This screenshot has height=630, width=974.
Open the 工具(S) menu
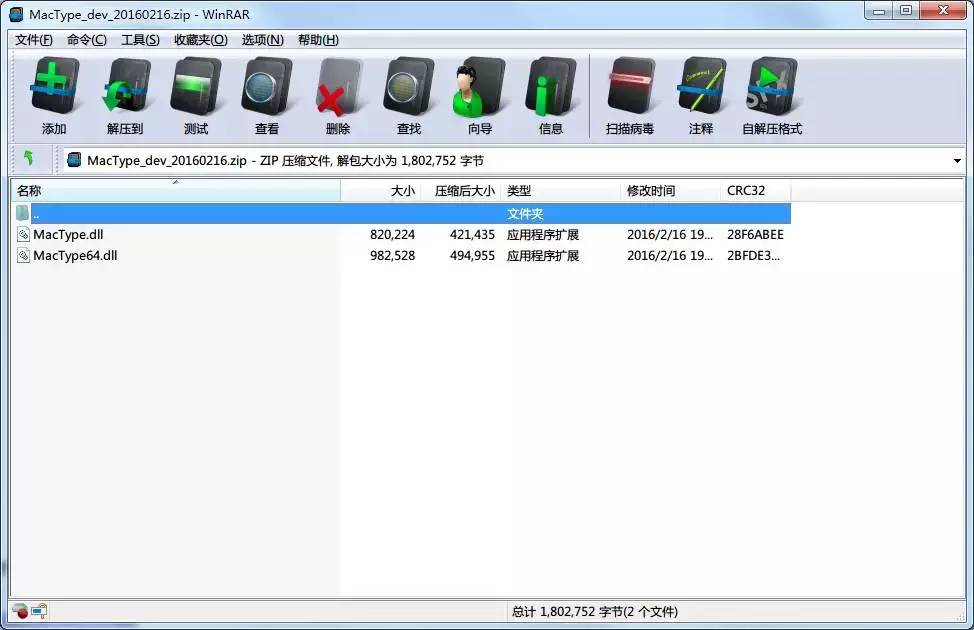pos(140,40)
